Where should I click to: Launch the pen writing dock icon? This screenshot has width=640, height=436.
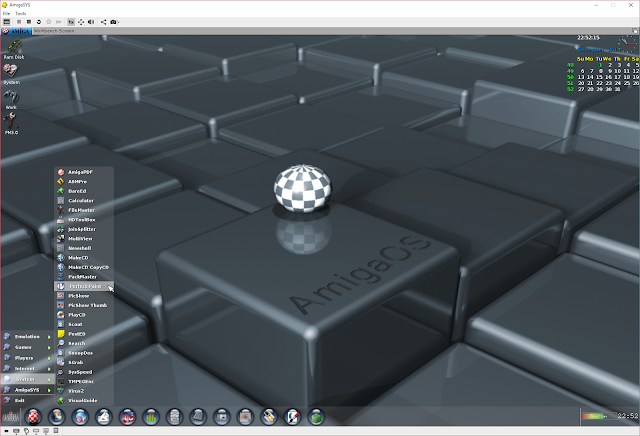(293, 417)
